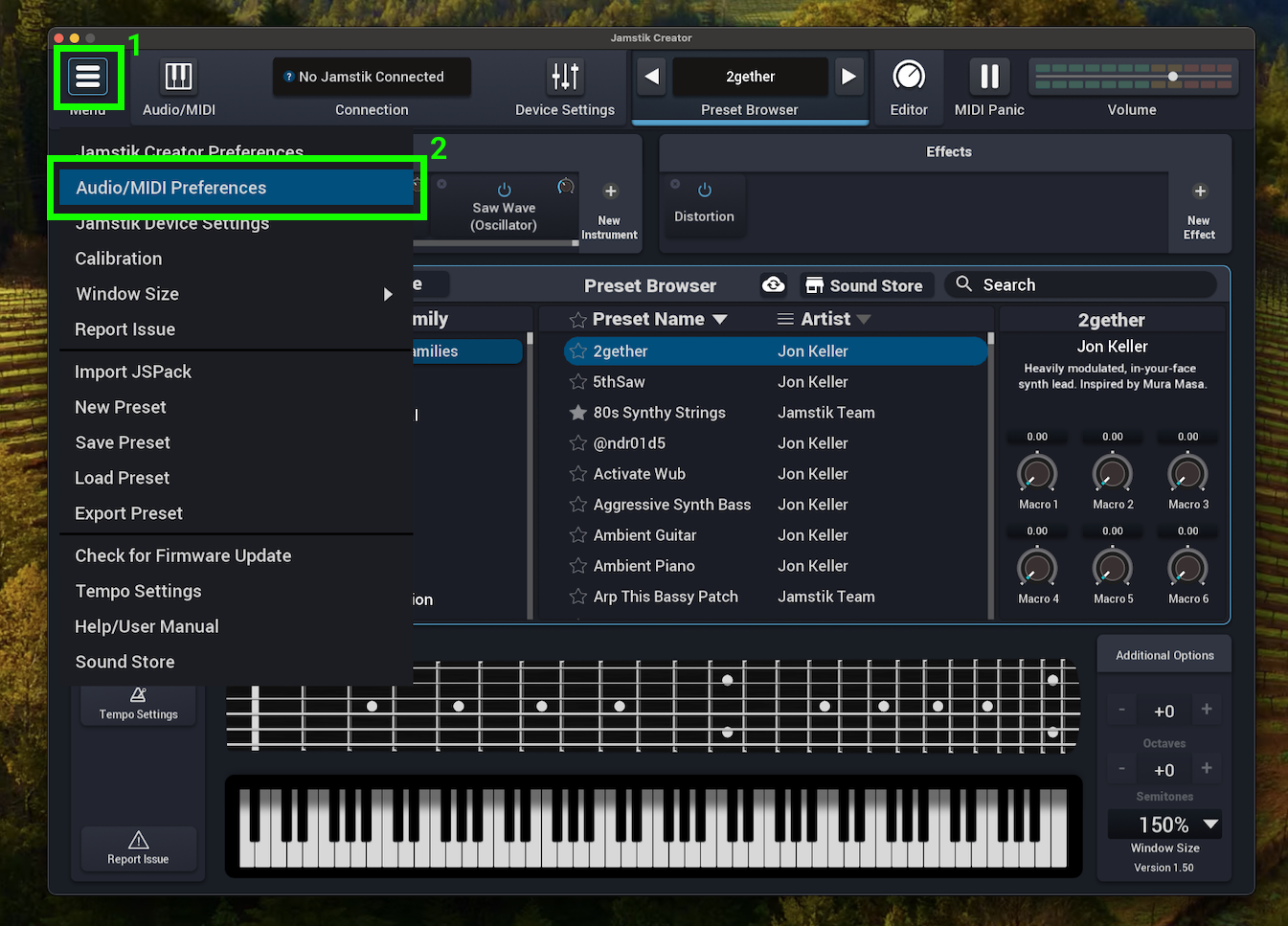1288x926 pixels.
Task: Toggle Distortion effect power
Action: [705, 190]
